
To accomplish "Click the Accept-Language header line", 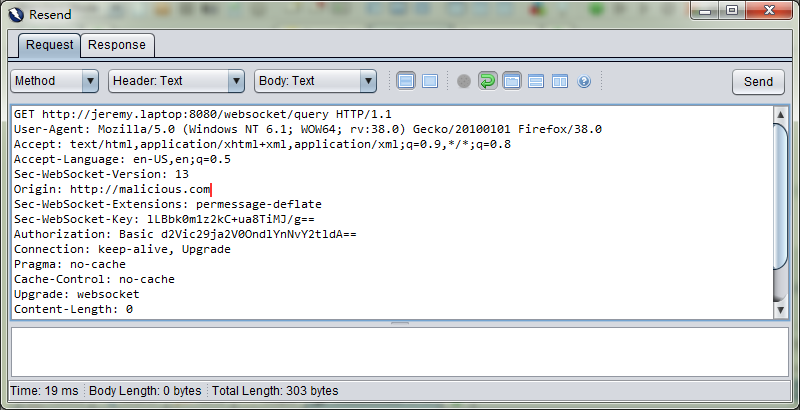I will click(122, 159).
